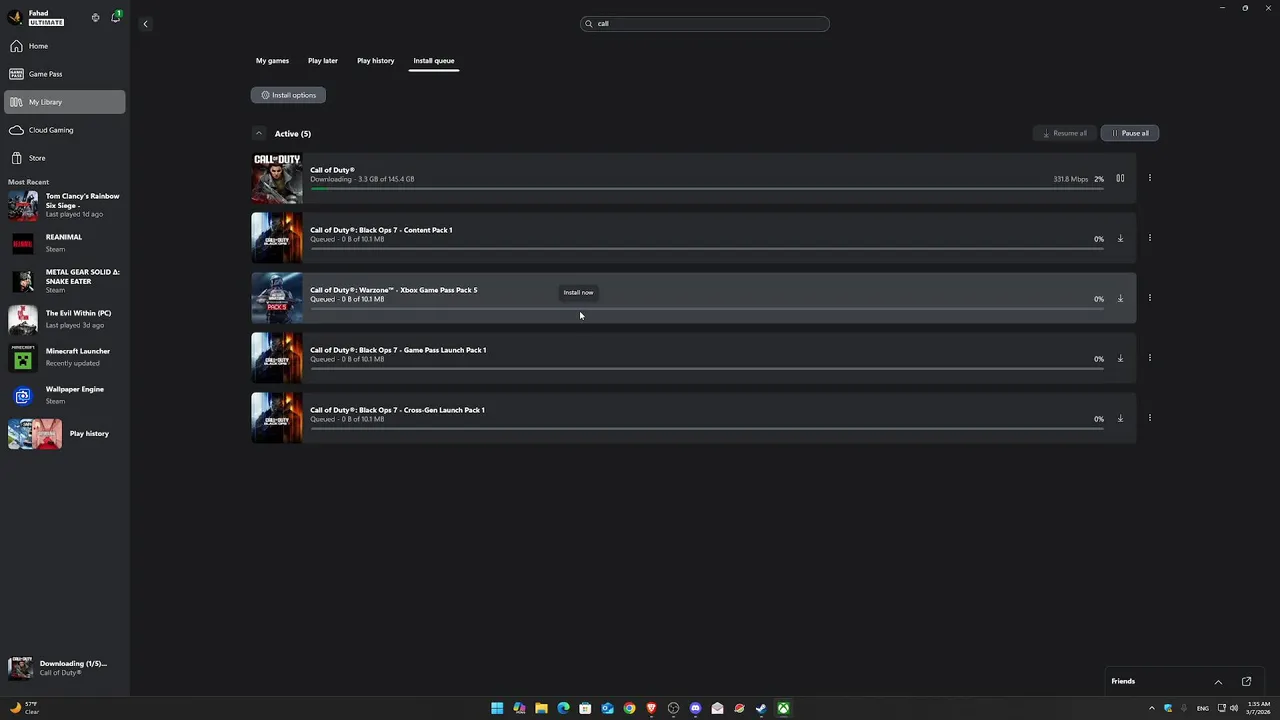Screen dimensions: 1280x720
Task: Install Cross-Gen Launch Pack 1 now
Action: pyautogui.click(x=1120, y=418)
